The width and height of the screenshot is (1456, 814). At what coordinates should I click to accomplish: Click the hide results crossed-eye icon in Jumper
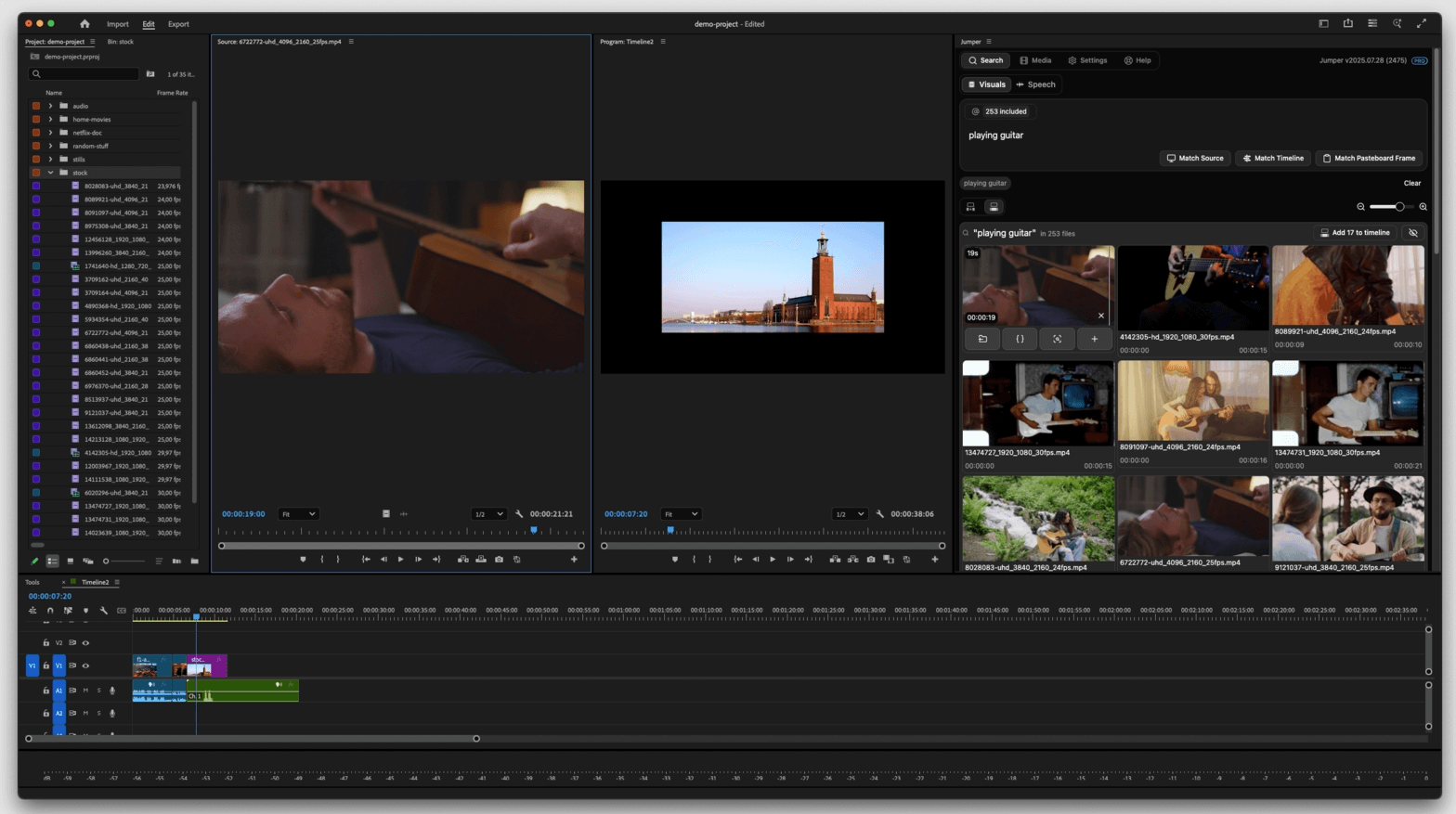click(1412, 233)
